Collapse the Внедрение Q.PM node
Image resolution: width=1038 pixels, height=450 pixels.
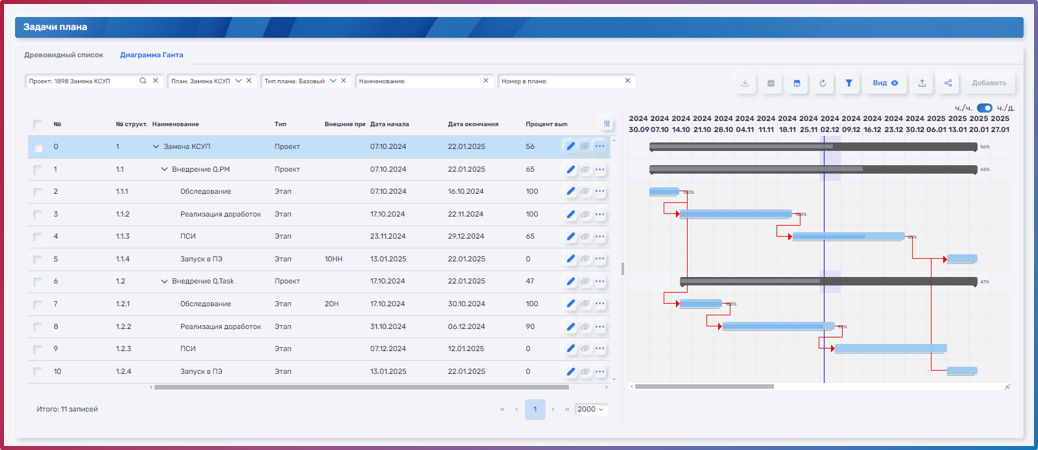[x=165, y=169]
